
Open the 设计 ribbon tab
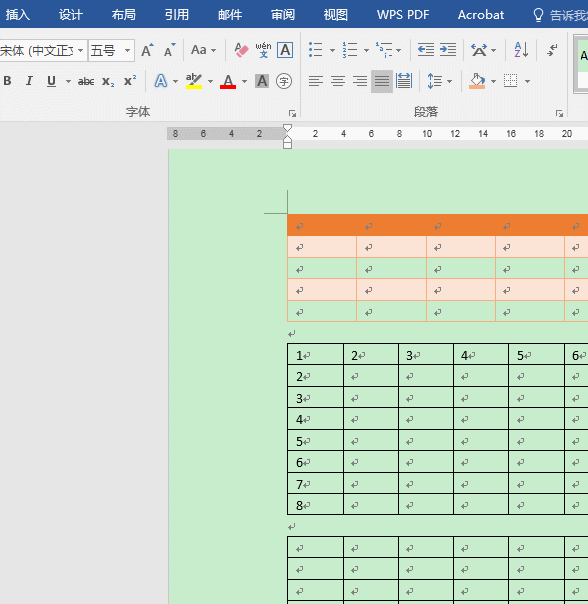click(x=71, y=15)
